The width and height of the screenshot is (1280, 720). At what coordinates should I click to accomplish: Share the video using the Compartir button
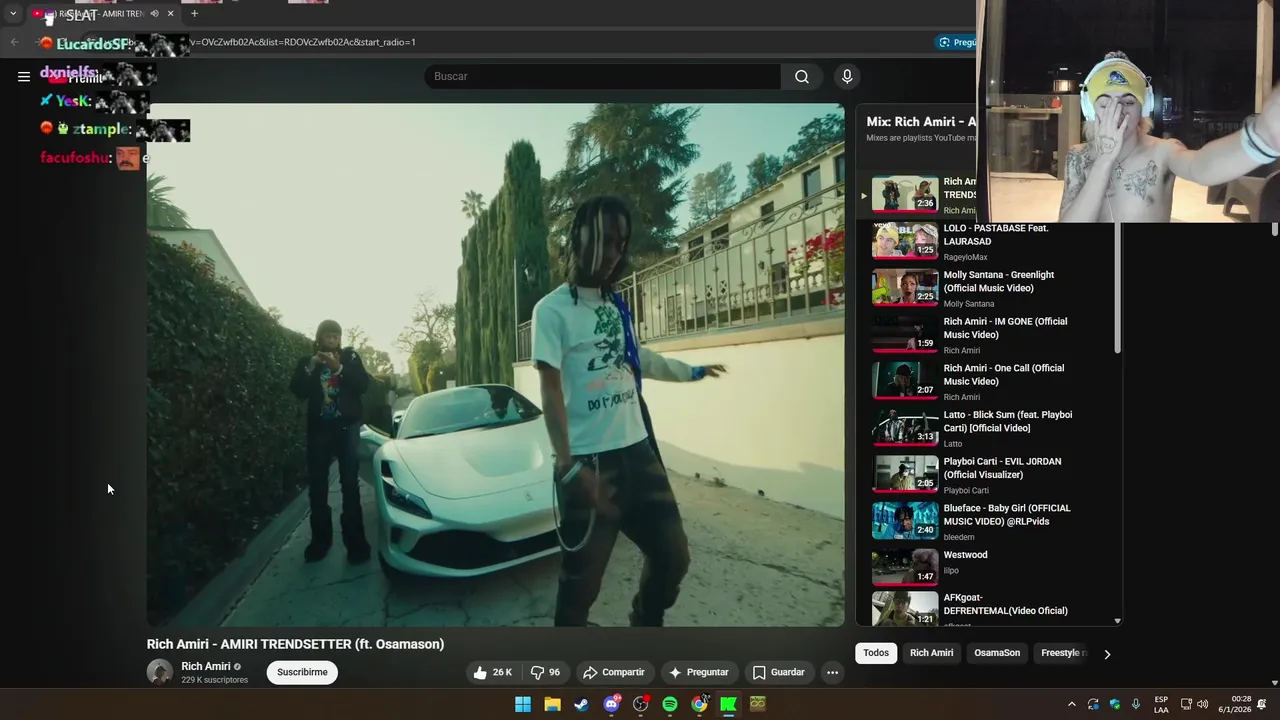pos(614,672)
